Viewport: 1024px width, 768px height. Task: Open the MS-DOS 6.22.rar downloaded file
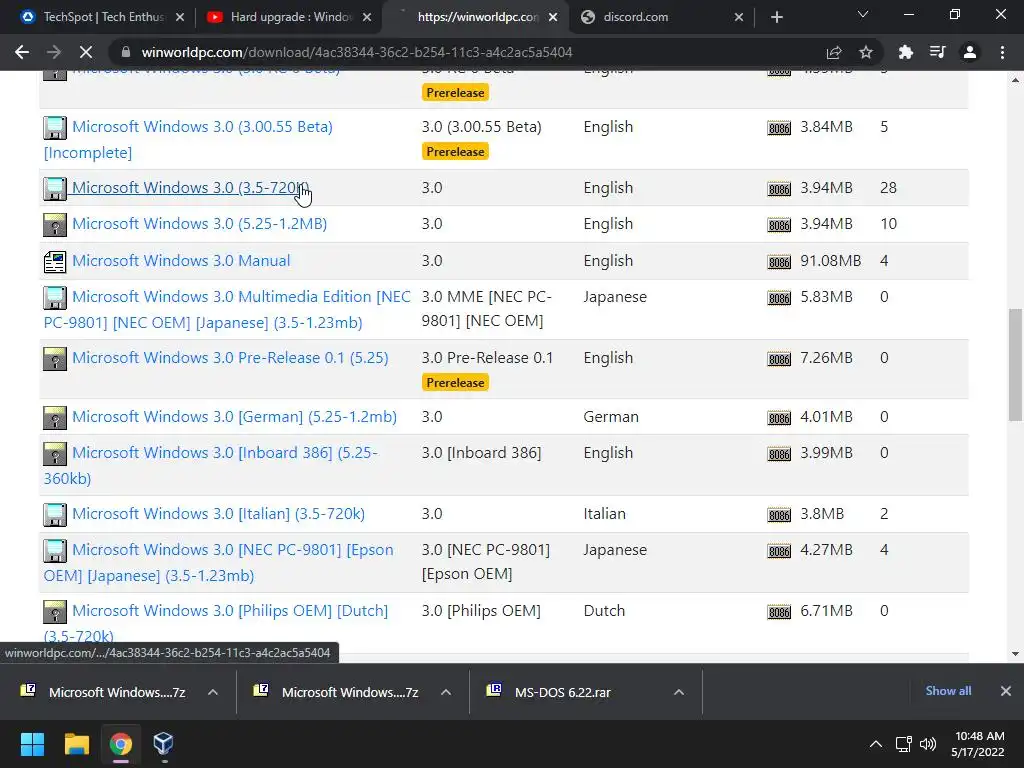tap(562, 692)
